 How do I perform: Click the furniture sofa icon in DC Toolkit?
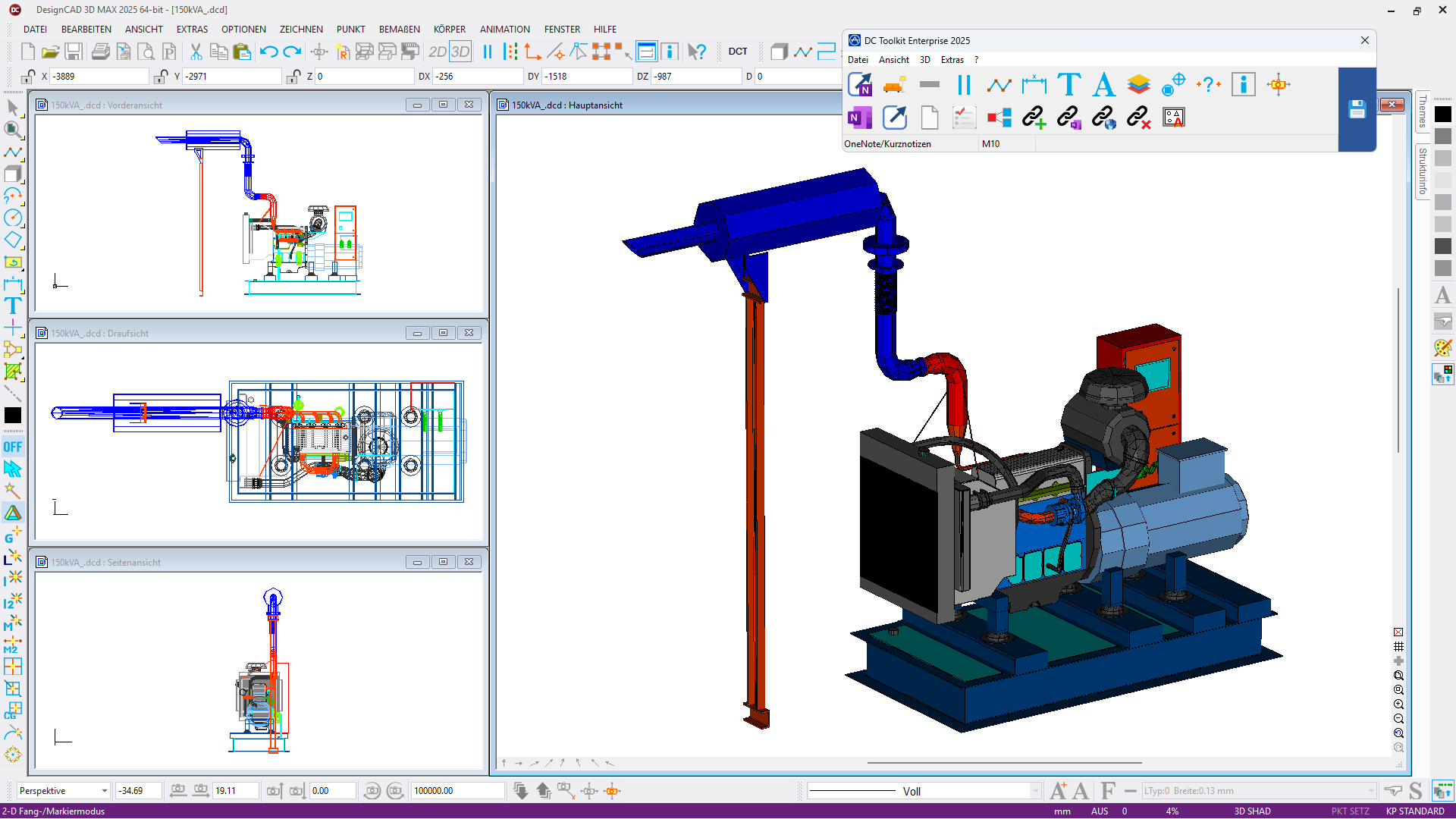894,84
